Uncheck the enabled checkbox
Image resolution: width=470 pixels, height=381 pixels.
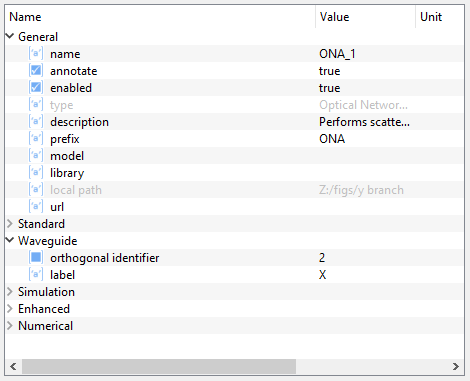click(36, 88)
